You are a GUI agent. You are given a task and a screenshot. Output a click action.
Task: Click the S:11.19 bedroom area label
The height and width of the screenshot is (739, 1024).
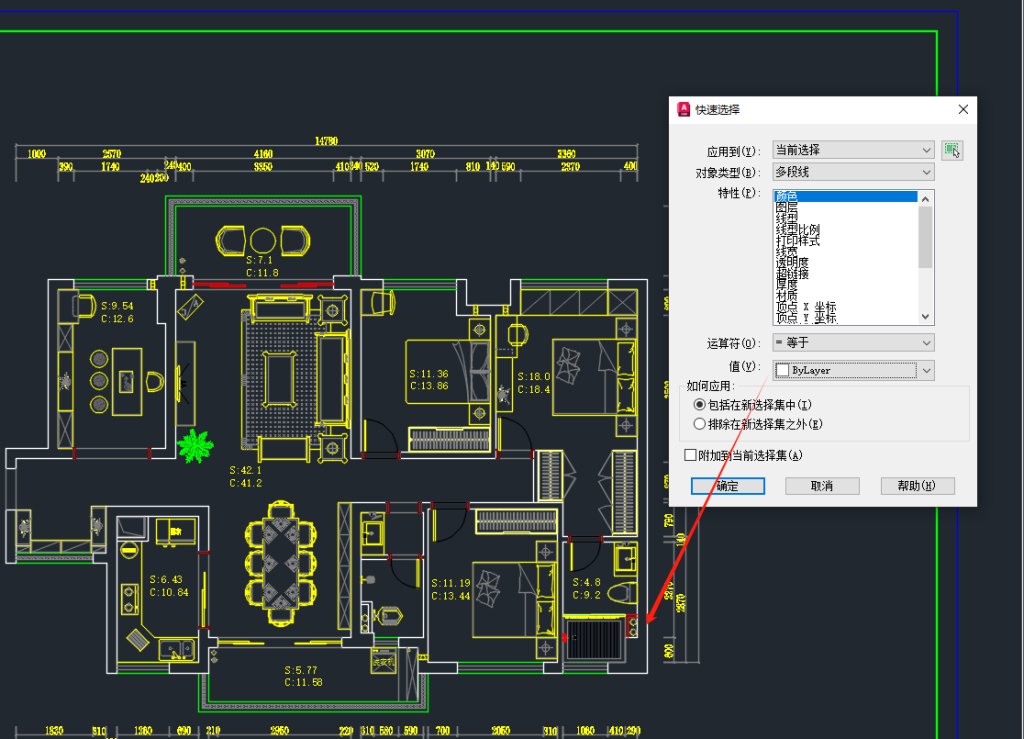[x=451, y=583]
